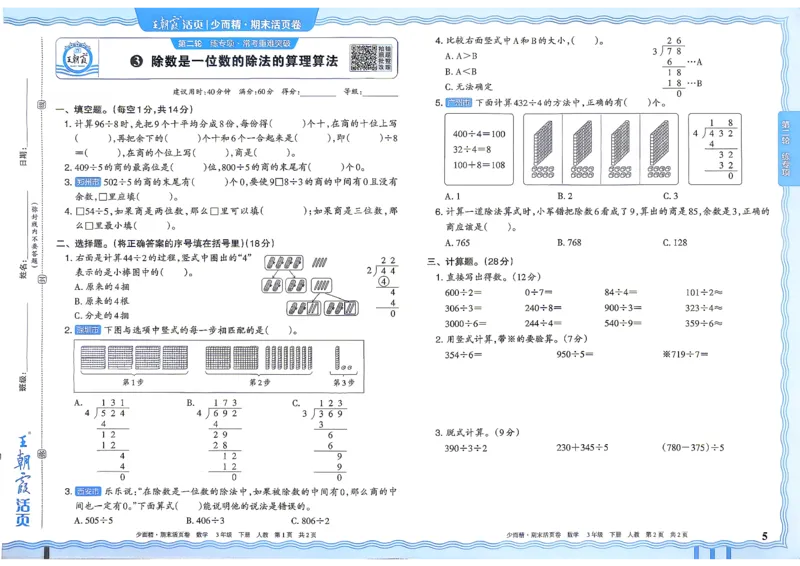The width and height of the screenshot is (800, 566).
Task: Select option C. 3 under question 5
Action: click(x=670, y=196)
